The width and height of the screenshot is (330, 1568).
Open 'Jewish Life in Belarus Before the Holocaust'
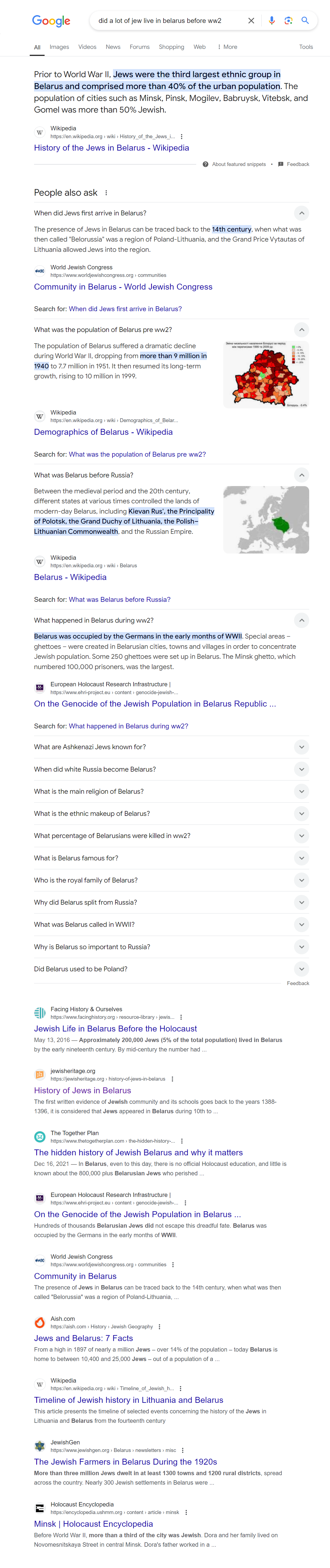(115, 1029)
